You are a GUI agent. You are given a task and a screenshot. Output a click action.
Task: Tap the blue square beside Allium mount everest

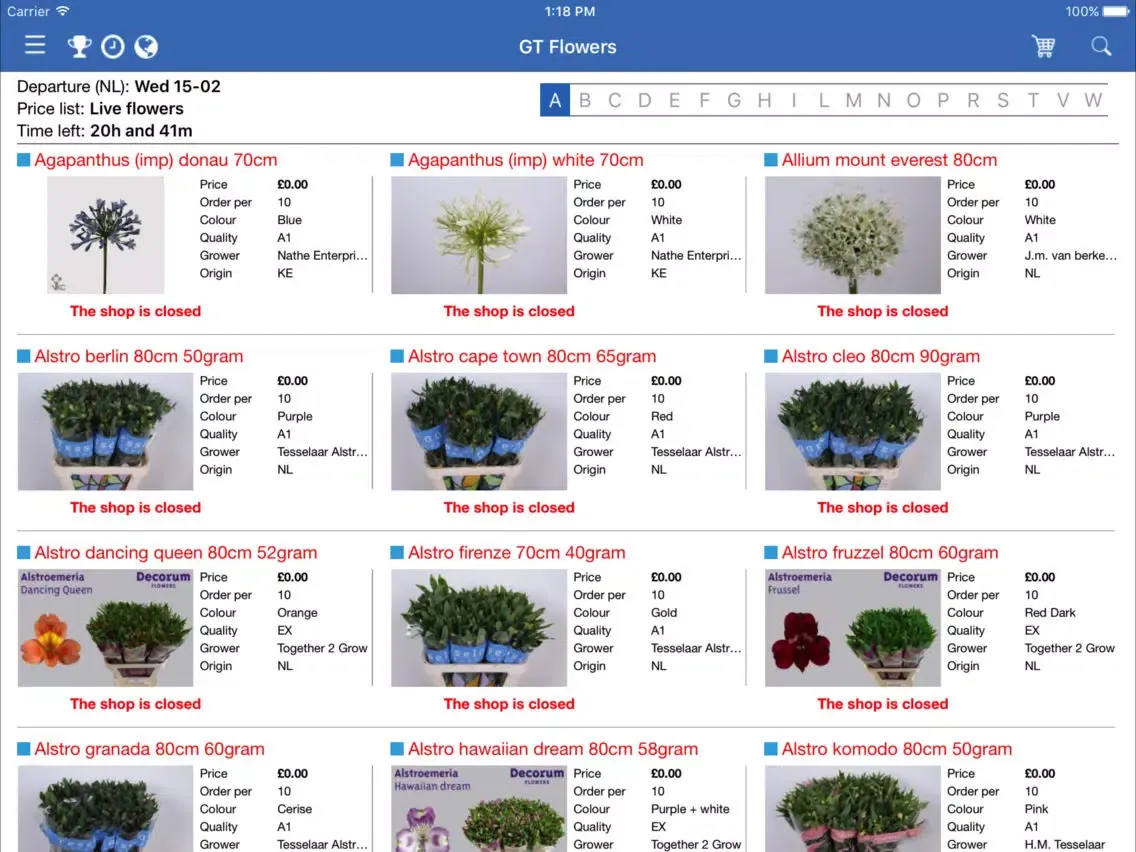tap(771, 159)
